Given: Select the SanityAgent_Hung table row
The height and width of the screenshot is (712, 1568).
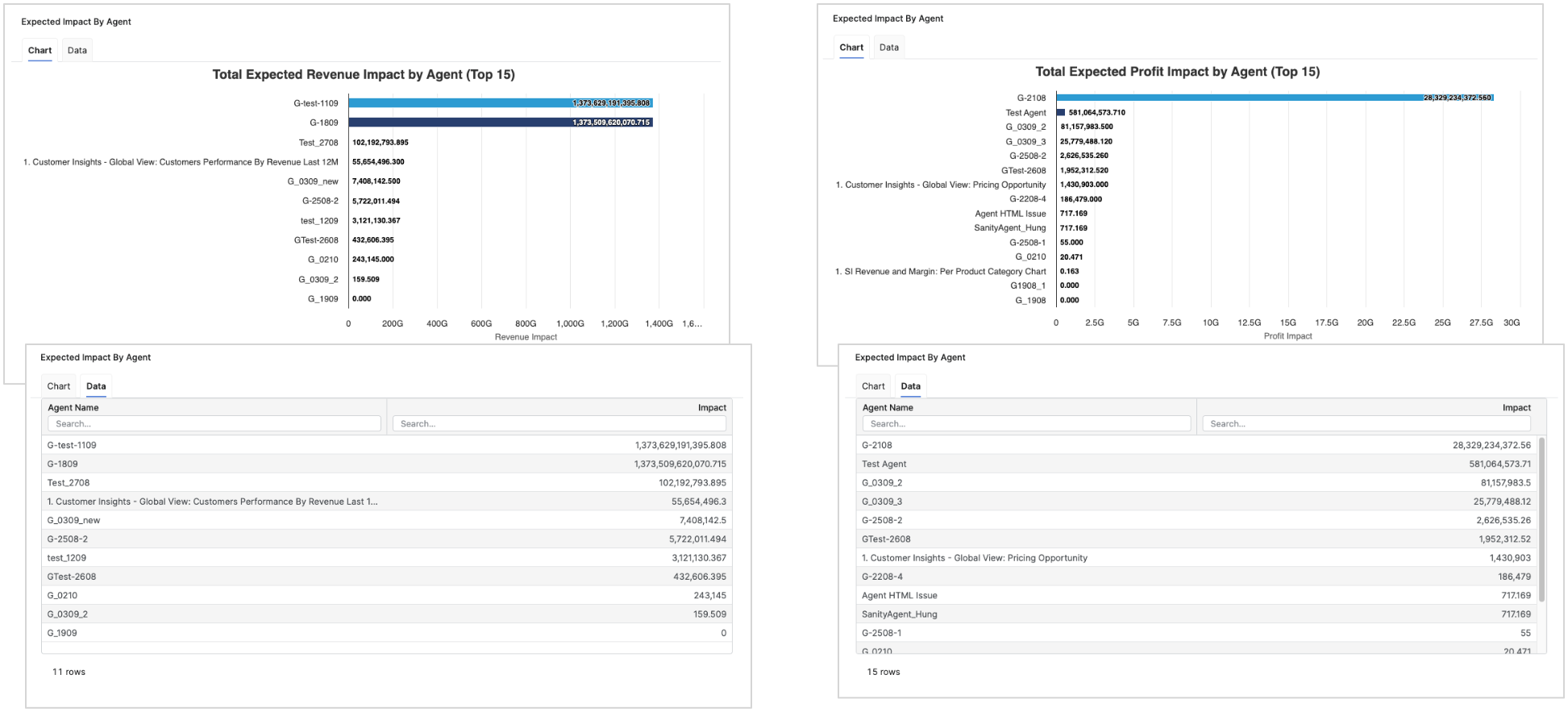Looking at the screenshot, I should 1196,614.
